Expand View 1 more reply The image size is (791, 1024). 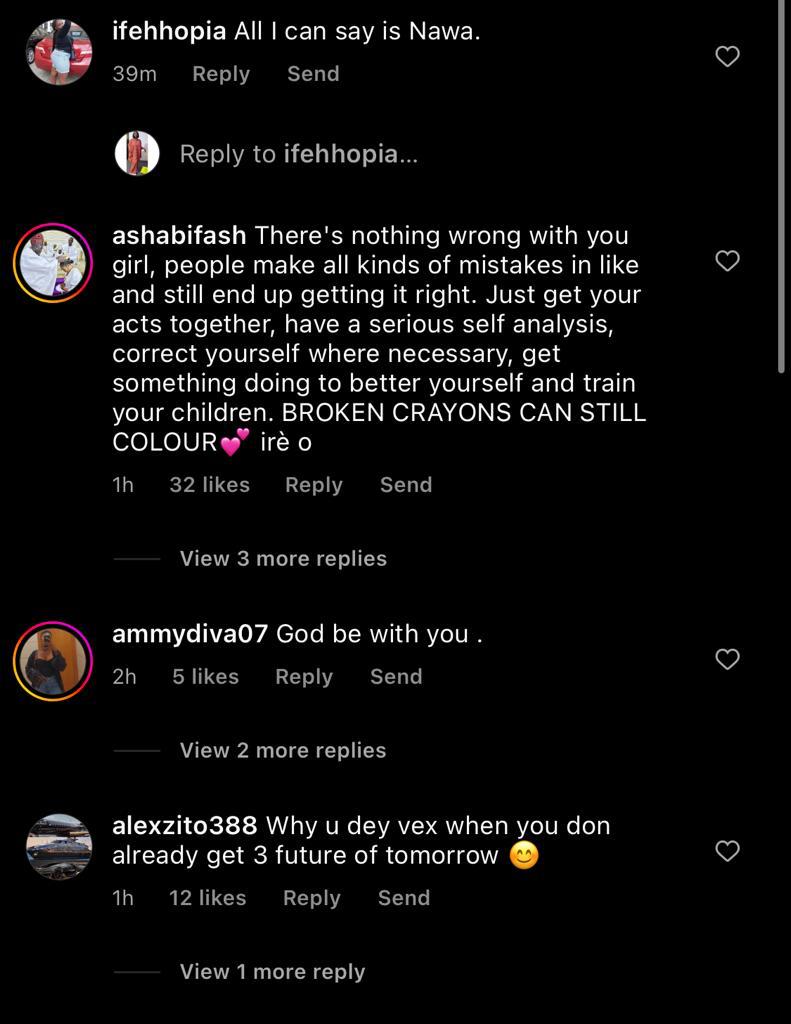(272, 972)
